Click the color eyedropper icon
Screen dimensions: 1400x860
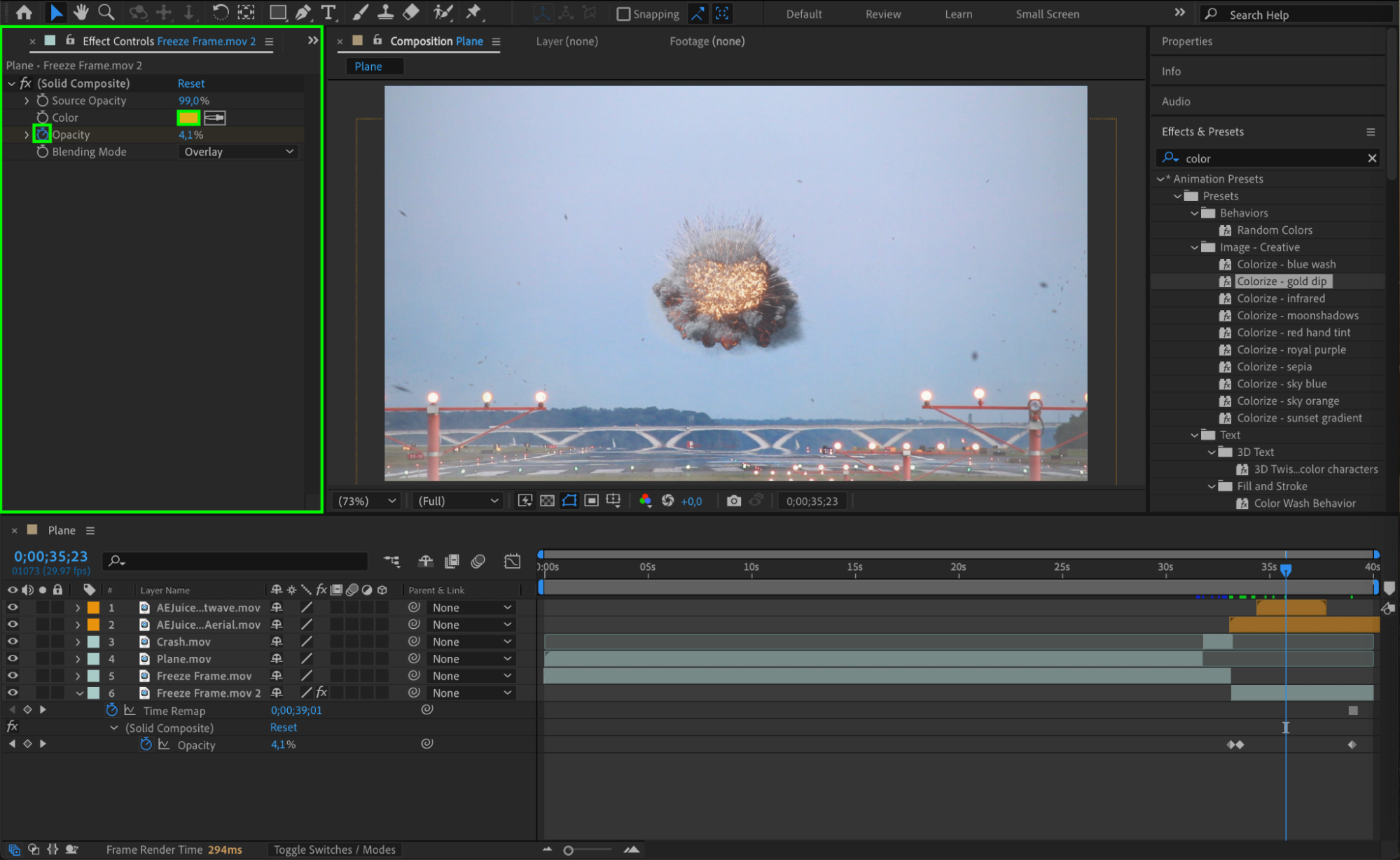pos(215,118)
